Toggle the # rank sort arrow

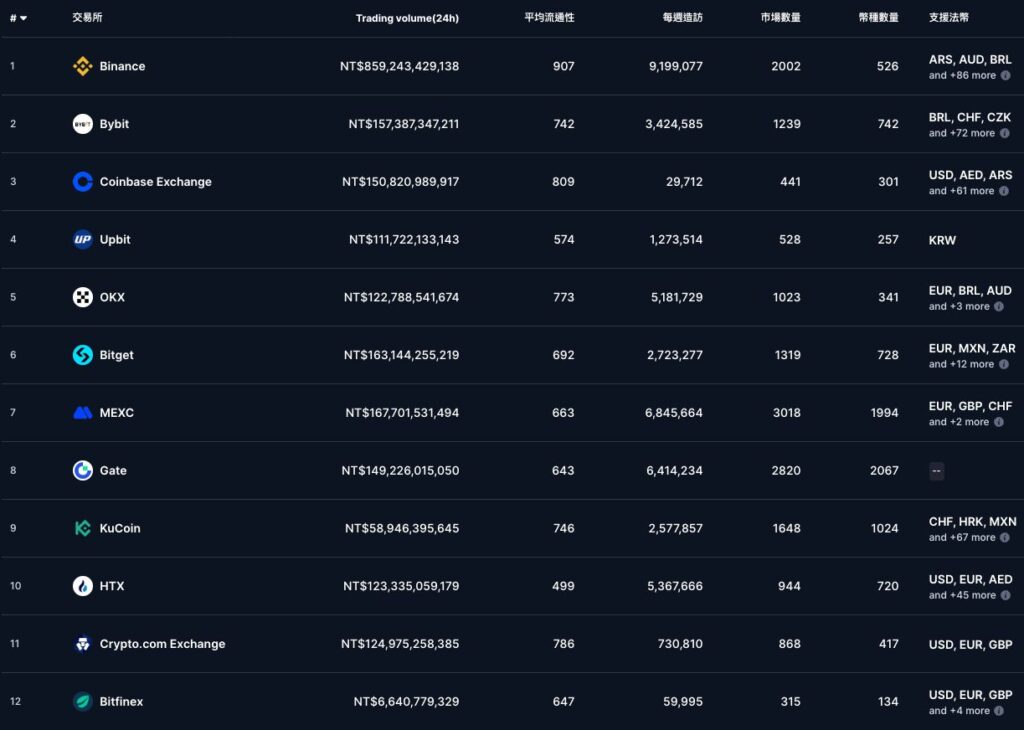click(x=24, y=18)
